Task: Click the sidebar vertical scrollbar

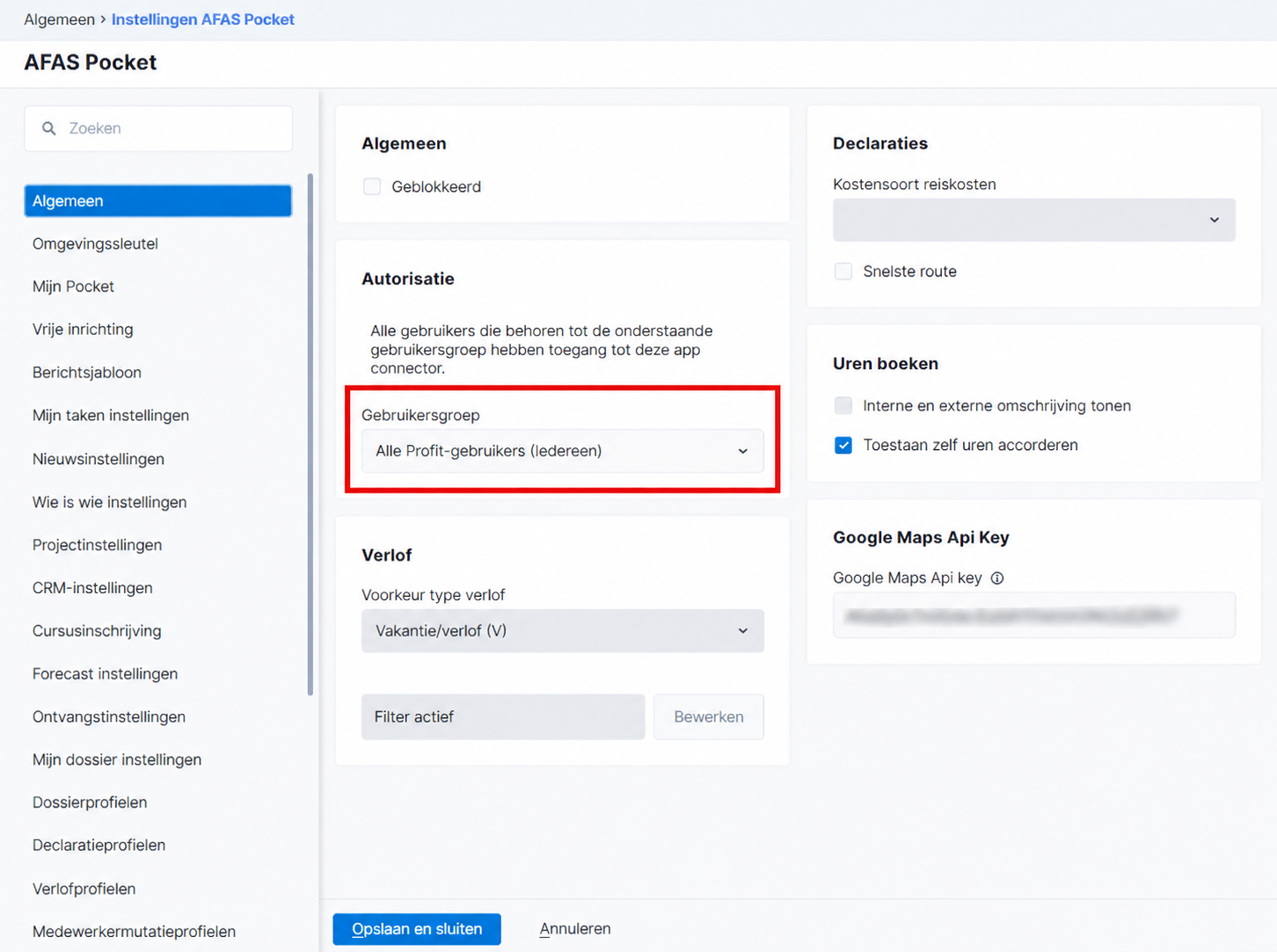Action: (310, 434)
